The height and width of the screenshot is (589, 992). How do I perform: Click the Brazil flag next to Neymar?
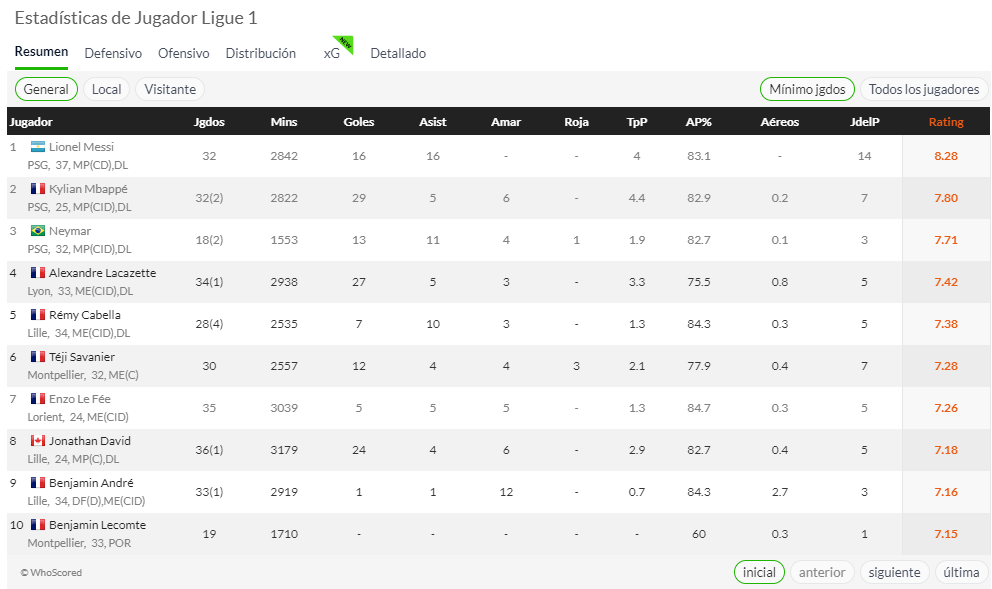(x=38, y=231)
